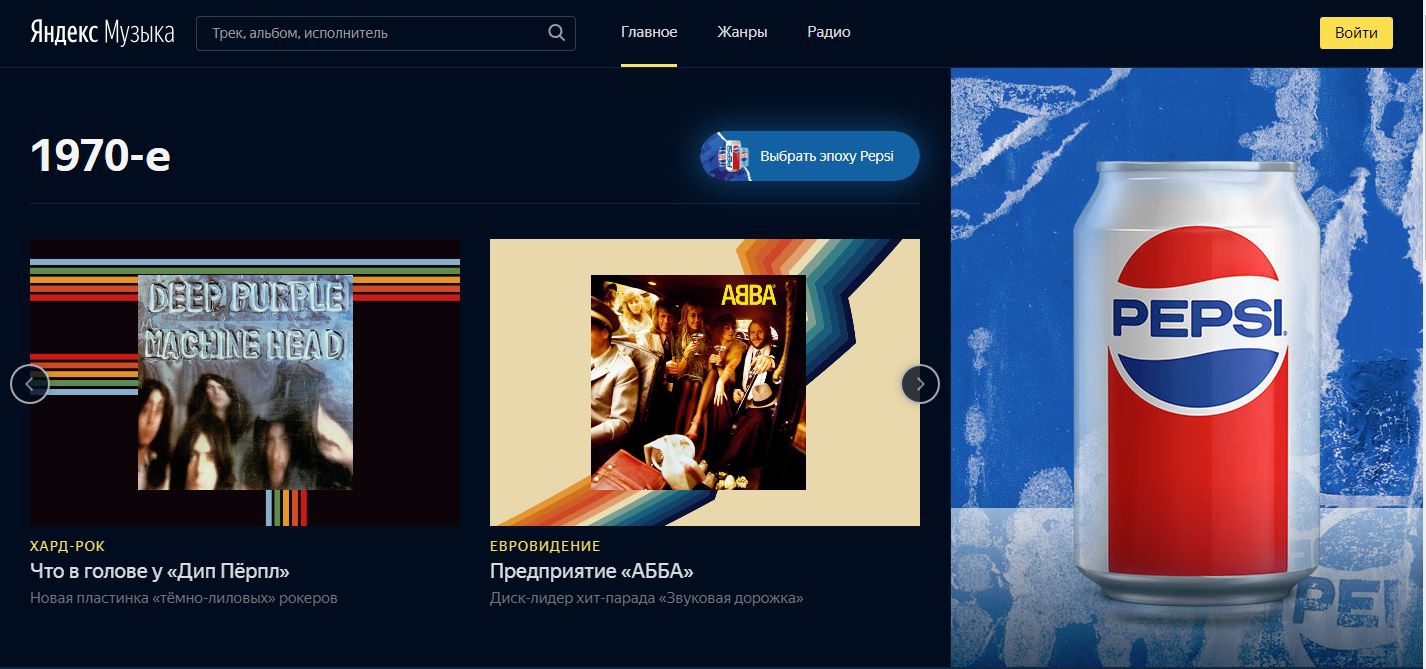Open the Жанры tab

[742, 32]
